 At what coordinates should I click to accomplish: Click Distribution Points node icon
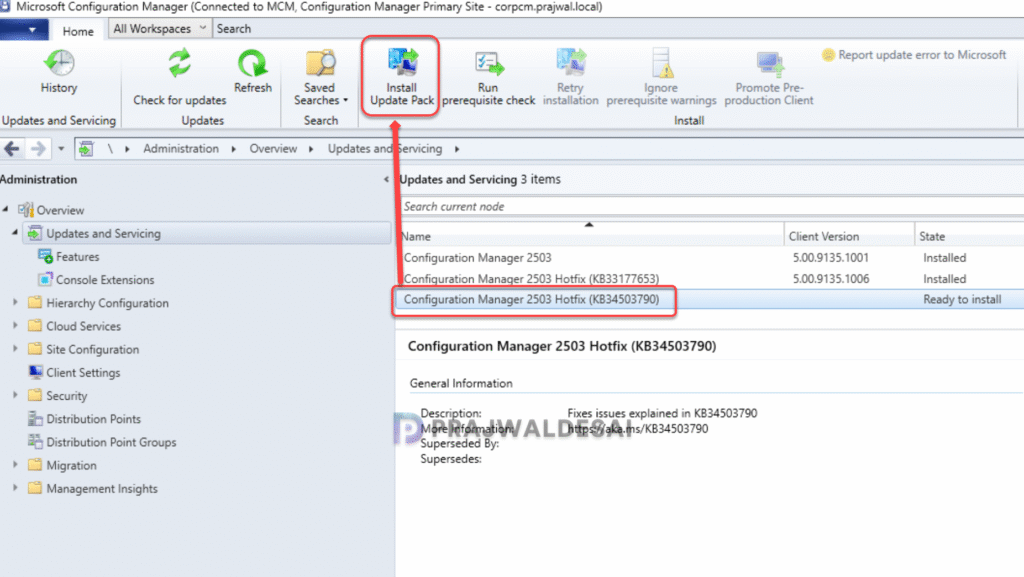point(35,418)
